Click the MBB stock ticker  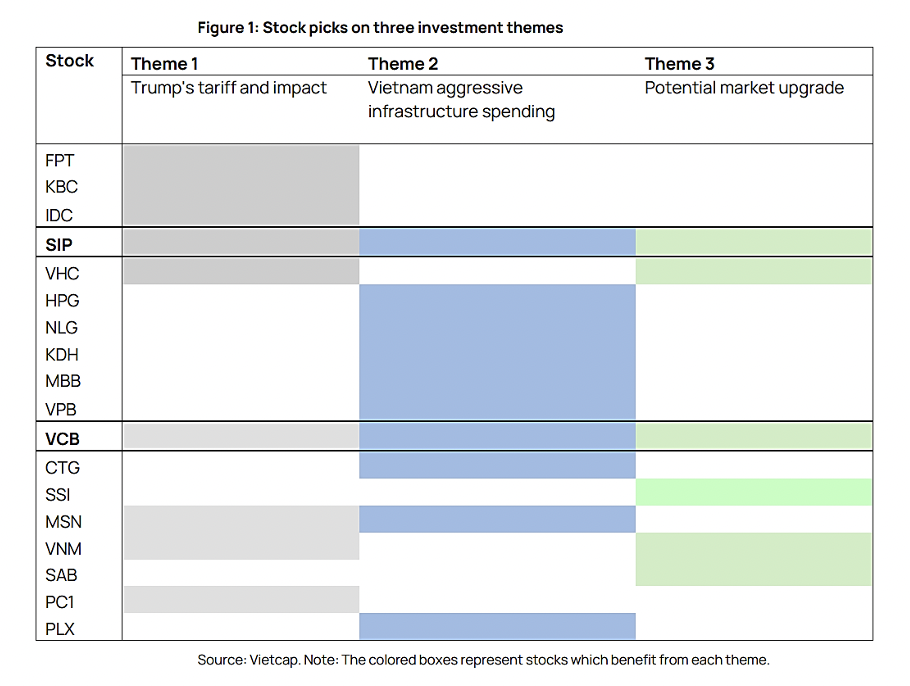coord(63,381)
